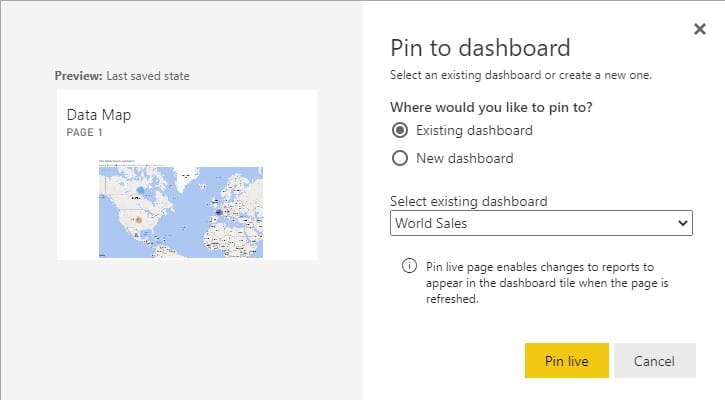
Task: Click the info icon beside Pin live note
Action: (x=409, y=266)
